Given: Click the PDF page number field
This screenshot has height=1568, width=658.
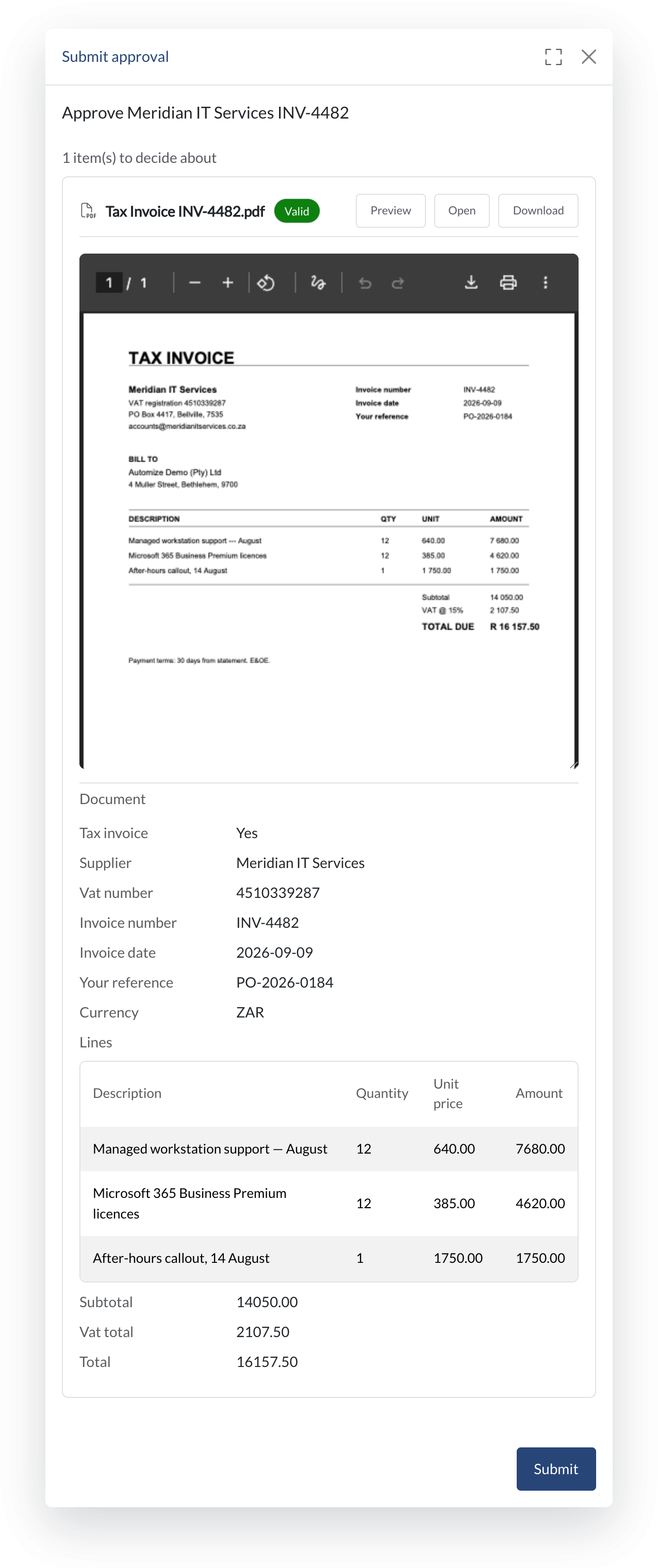Looking at the screenshot, I should coord(109,282).
